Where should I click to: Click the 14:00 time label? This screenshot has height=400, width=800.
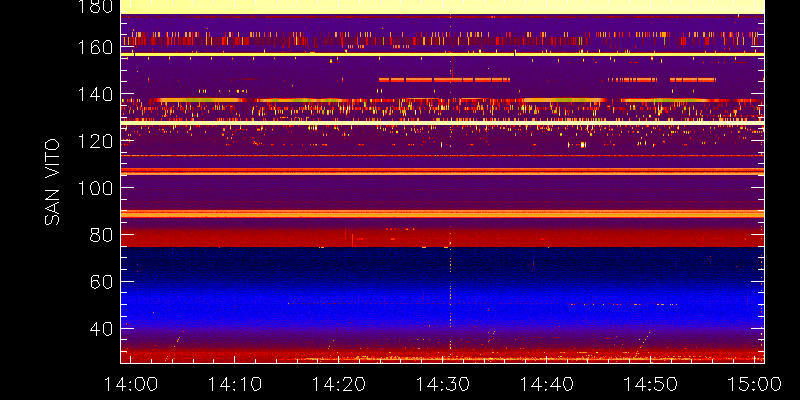click(x=130, y=384)
